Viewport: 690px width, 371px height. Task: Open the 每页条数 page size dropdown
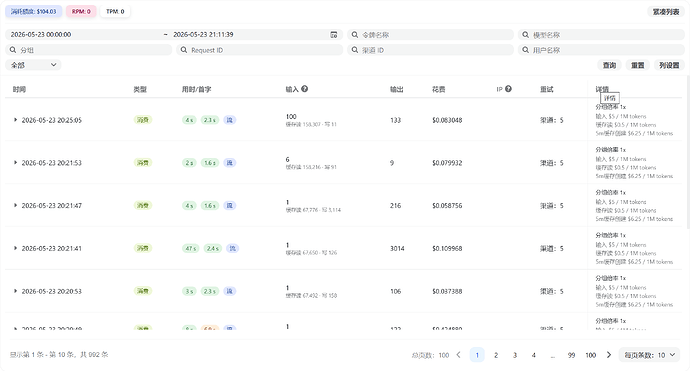(x=650, y=355)
